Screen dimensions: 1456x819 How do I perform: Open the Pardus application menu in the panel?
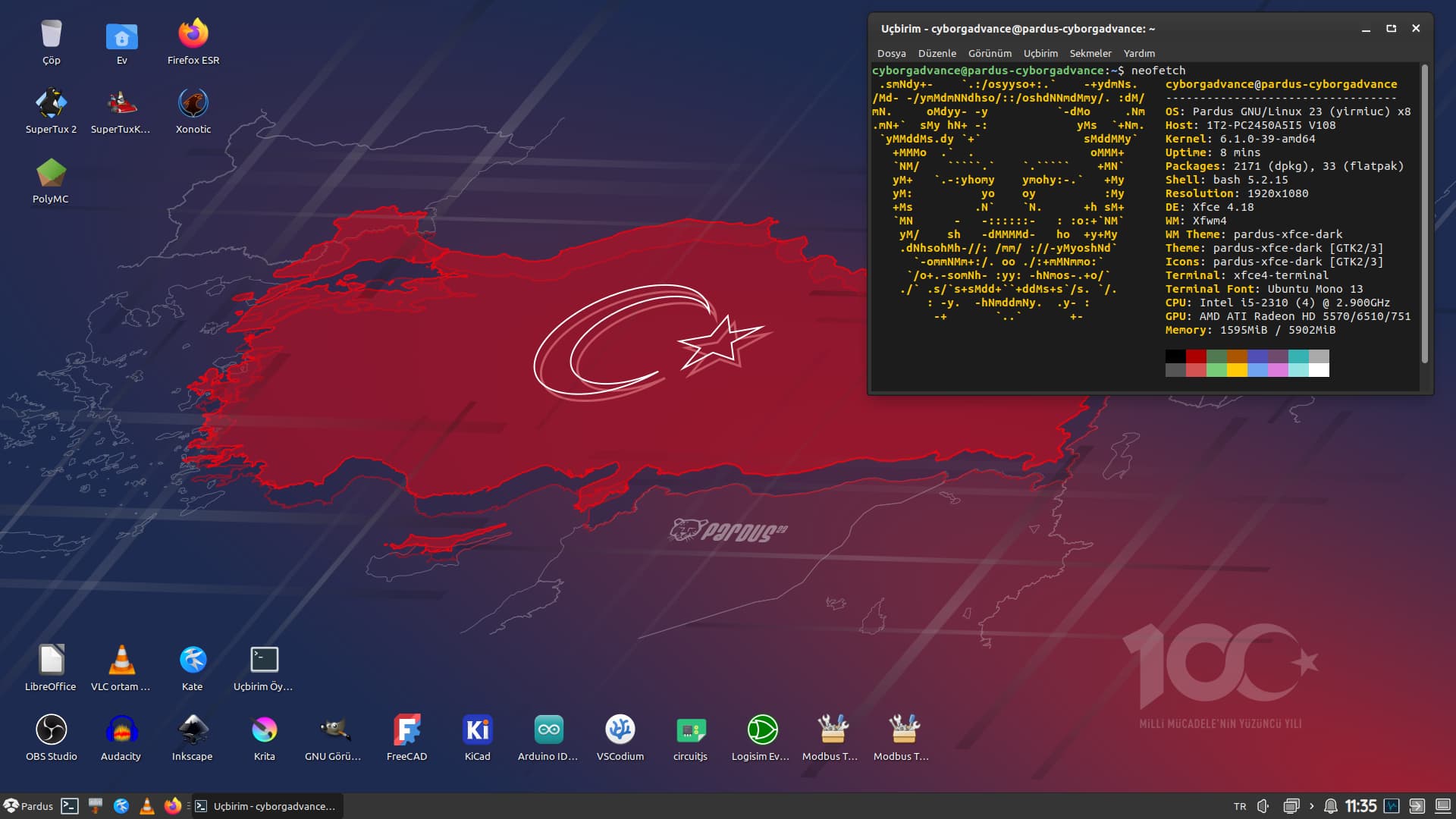tap(28, 806)
